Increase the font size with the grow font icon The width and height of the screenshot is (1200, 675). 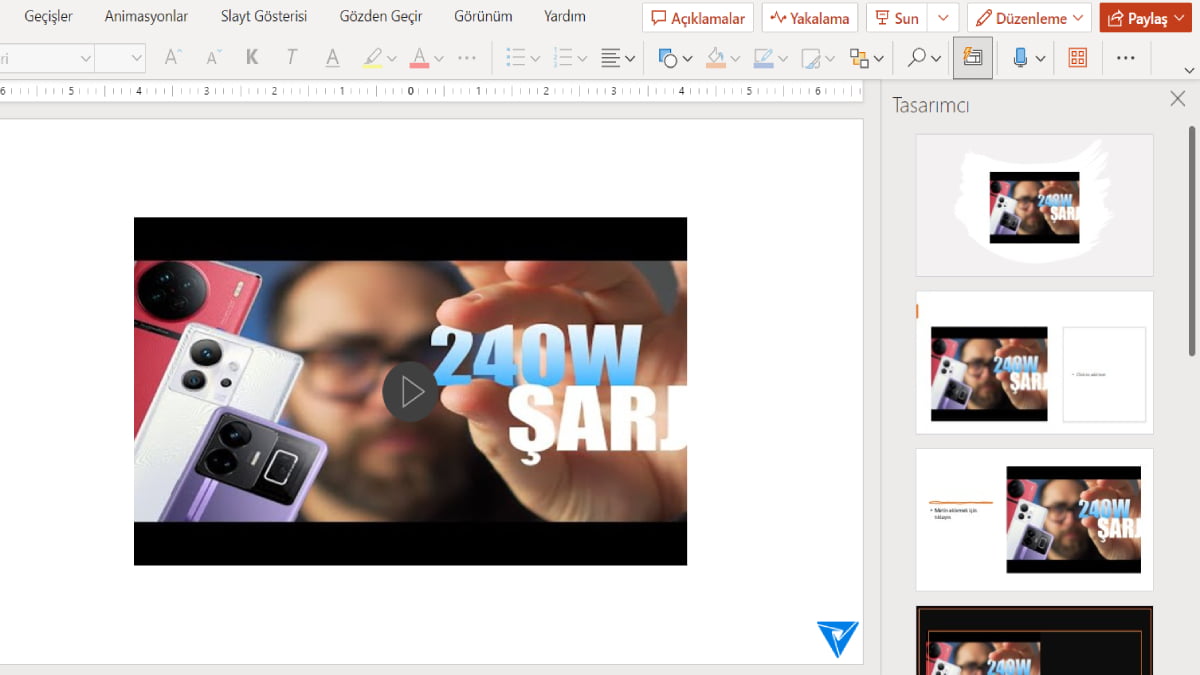click(x=172, y=57)
